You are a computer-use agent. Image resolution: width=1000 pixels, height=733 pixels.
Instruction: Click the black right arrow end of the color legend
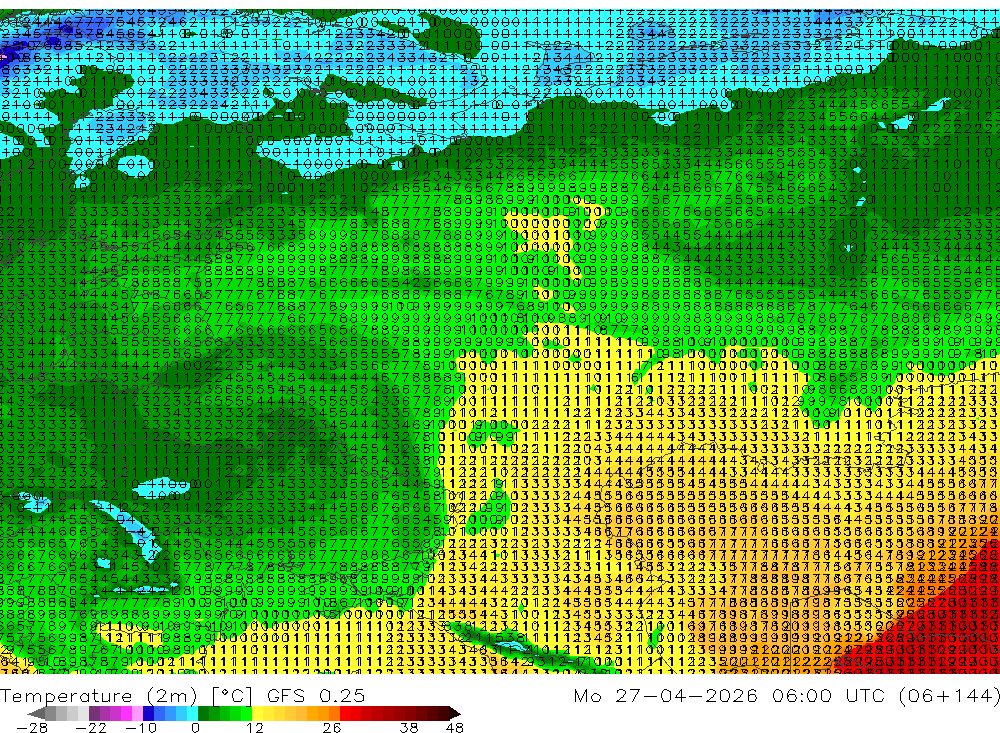pos(455,713)
